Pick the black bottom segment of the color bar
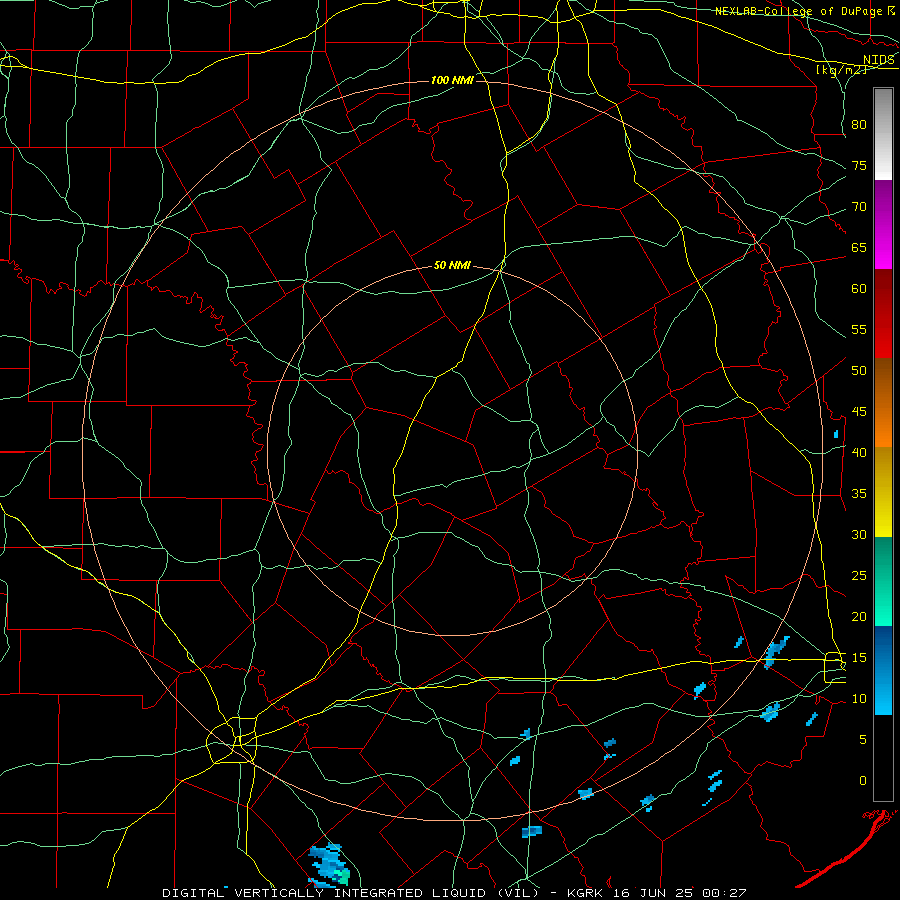The height and width of the screenshot is (900, 900). (x=883, y=758)
